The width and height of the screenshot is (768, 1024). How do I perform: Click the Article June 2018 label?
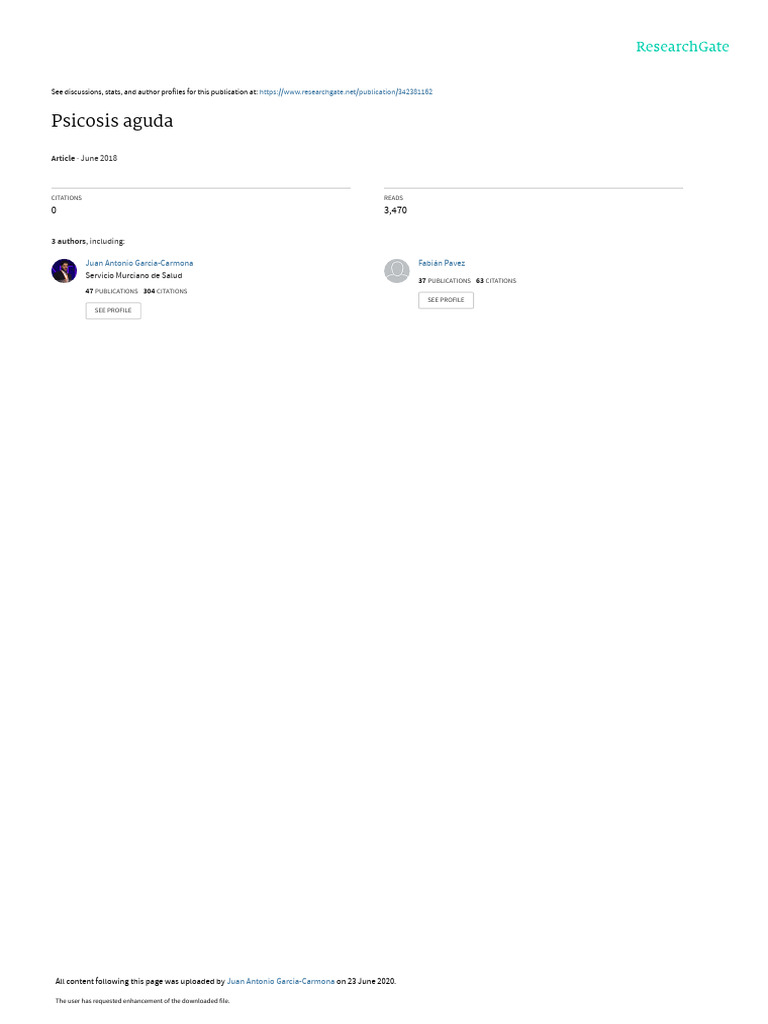[84, 158]
